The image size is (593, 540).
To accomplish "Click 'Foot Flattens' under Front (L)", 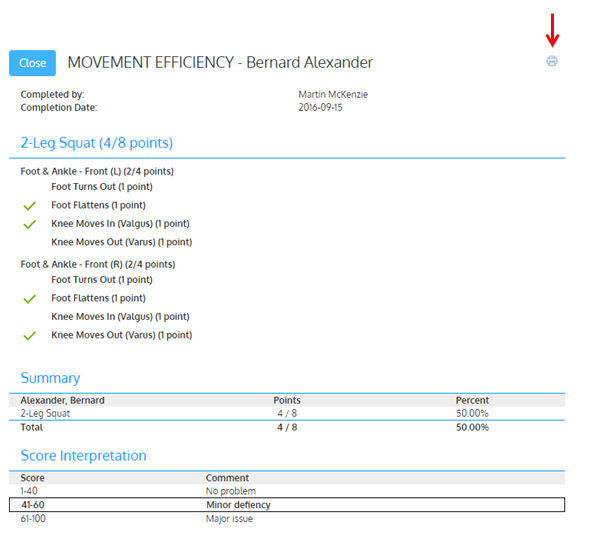I will point(98,205).
